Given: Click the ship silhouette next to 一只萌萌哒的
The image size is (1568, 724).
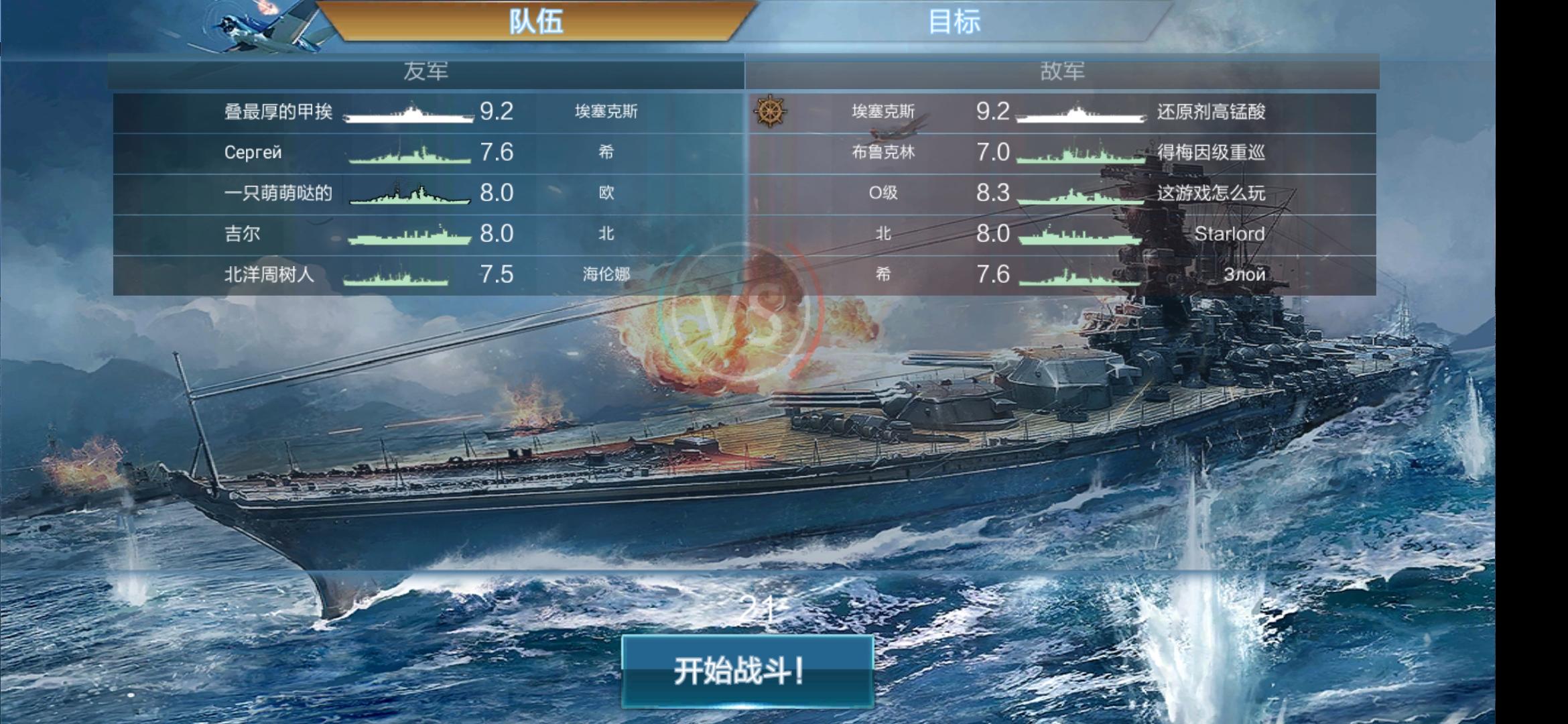Looking at the screenshot, I should (409, 194).
